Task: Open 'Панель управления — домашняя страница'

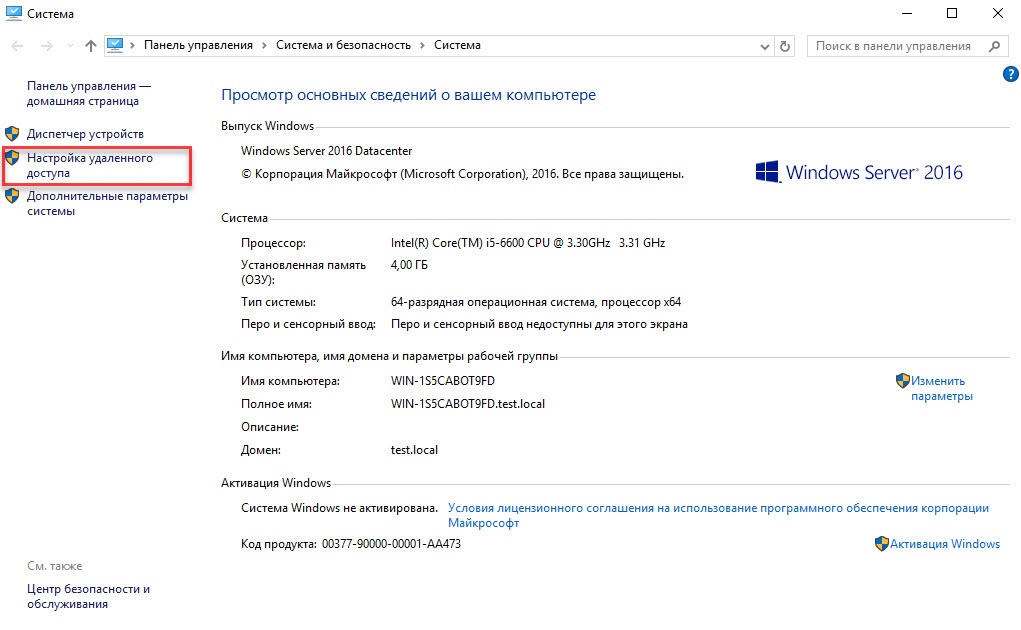Action: 89,93
